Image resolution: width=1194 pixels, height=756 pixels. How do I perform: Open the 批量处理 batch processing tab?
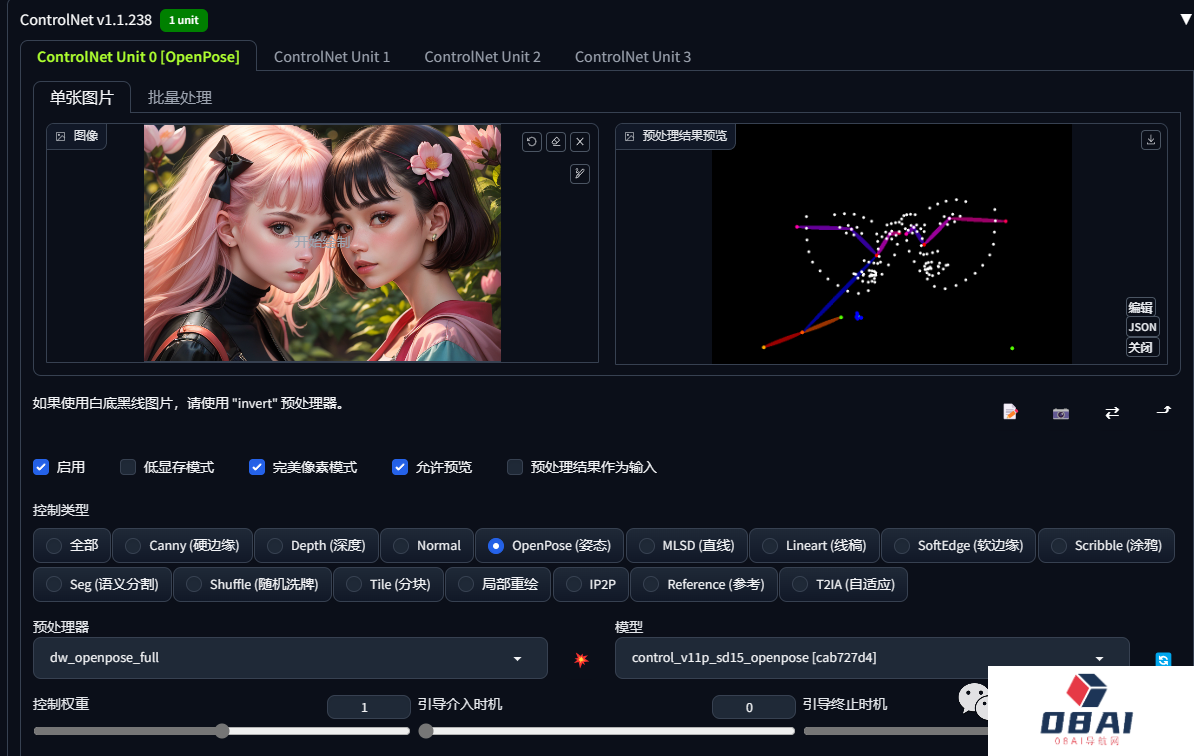pyautogui.click(x=180, y=98)
